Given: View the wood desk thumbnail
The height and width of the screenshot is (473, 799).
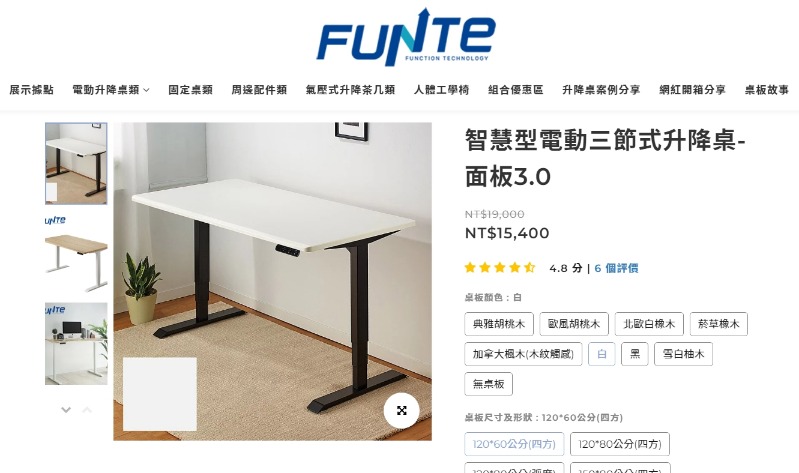Looking at the screenshot, I should pos(76,254).
